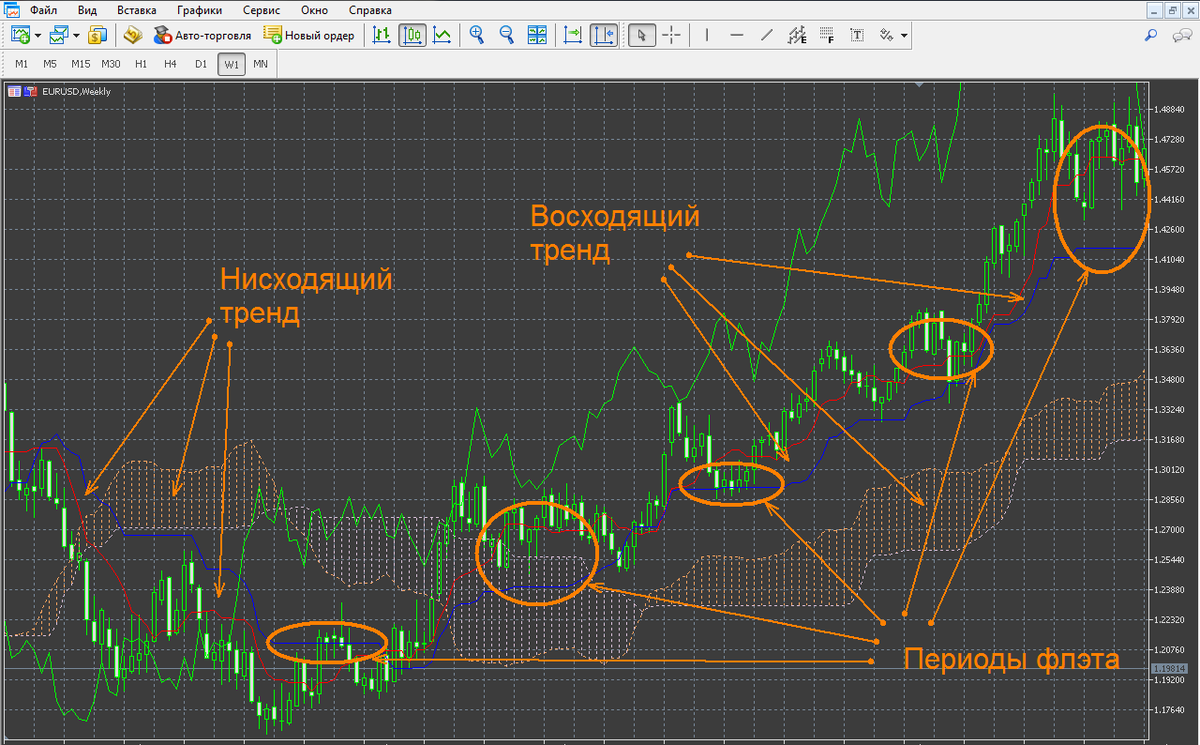The image size is (1200, 745).
Task: Open the Сервис menu
Action: click(x=262, y=10)
